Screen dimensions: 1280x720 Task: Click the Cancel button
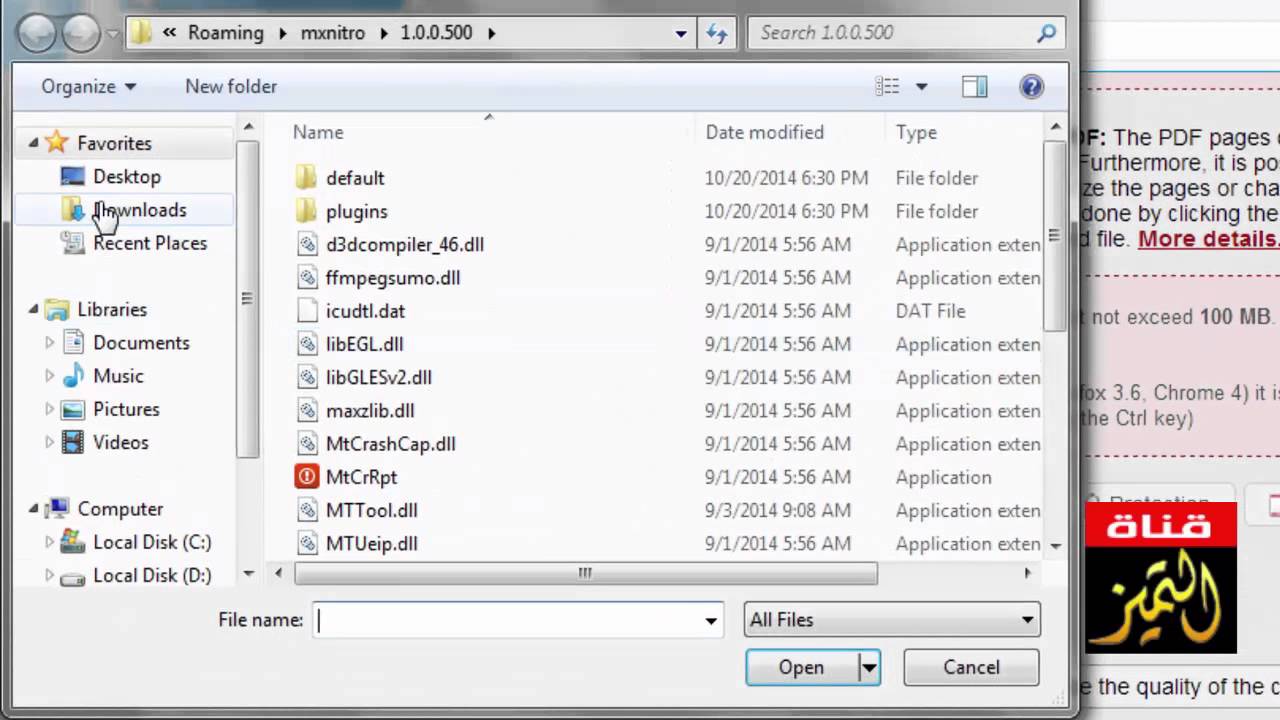click(x=971, y=667)
